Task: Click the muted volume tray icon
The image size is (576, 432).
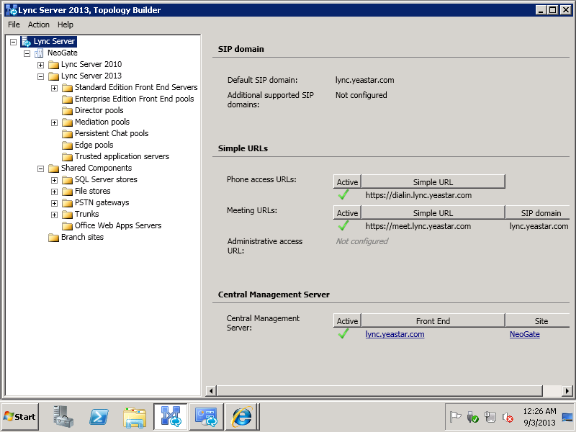Action: click(x=508, y=417)
